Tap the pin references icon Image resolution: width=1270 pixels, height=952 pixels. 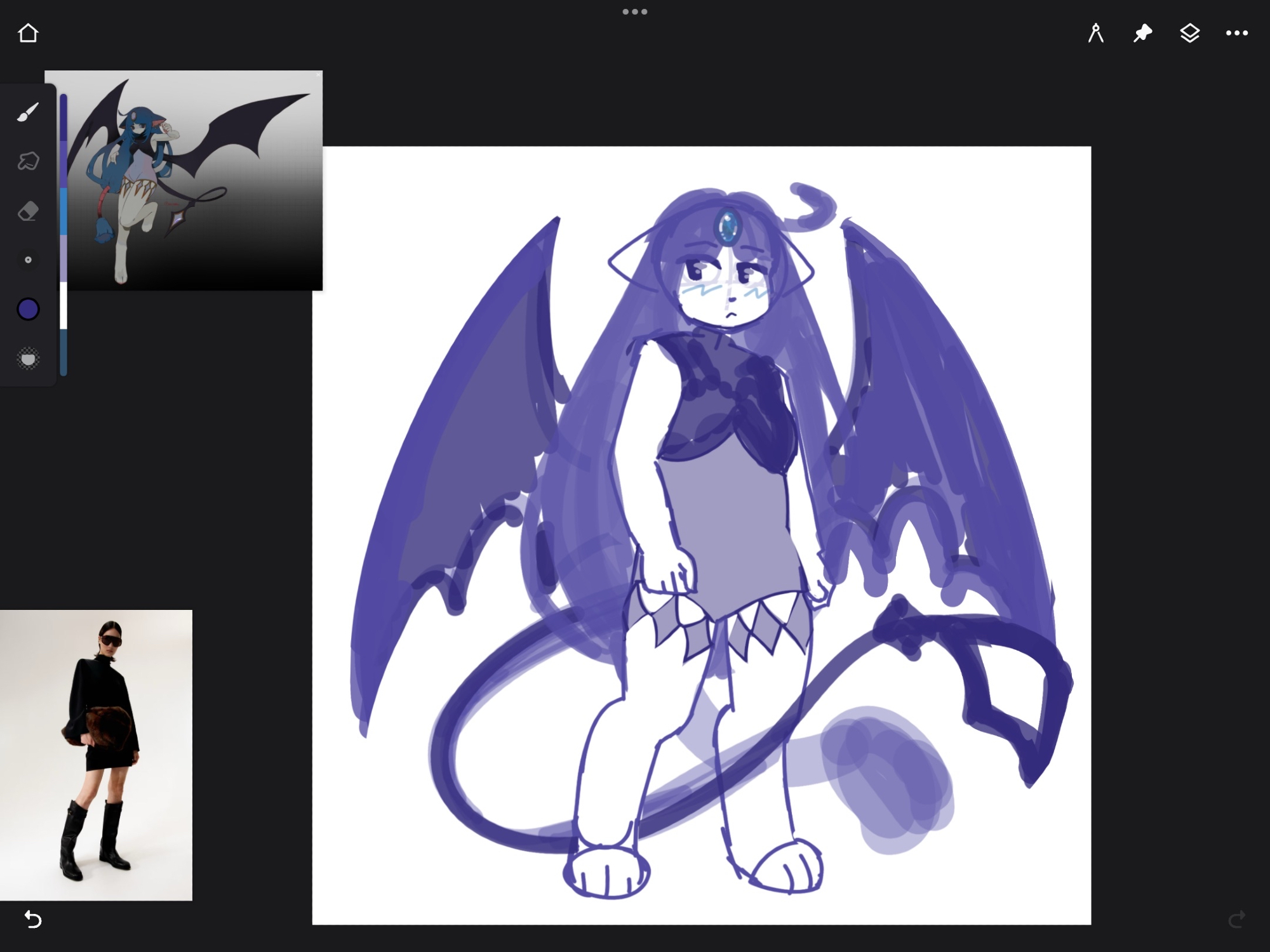pos(1142,33)
